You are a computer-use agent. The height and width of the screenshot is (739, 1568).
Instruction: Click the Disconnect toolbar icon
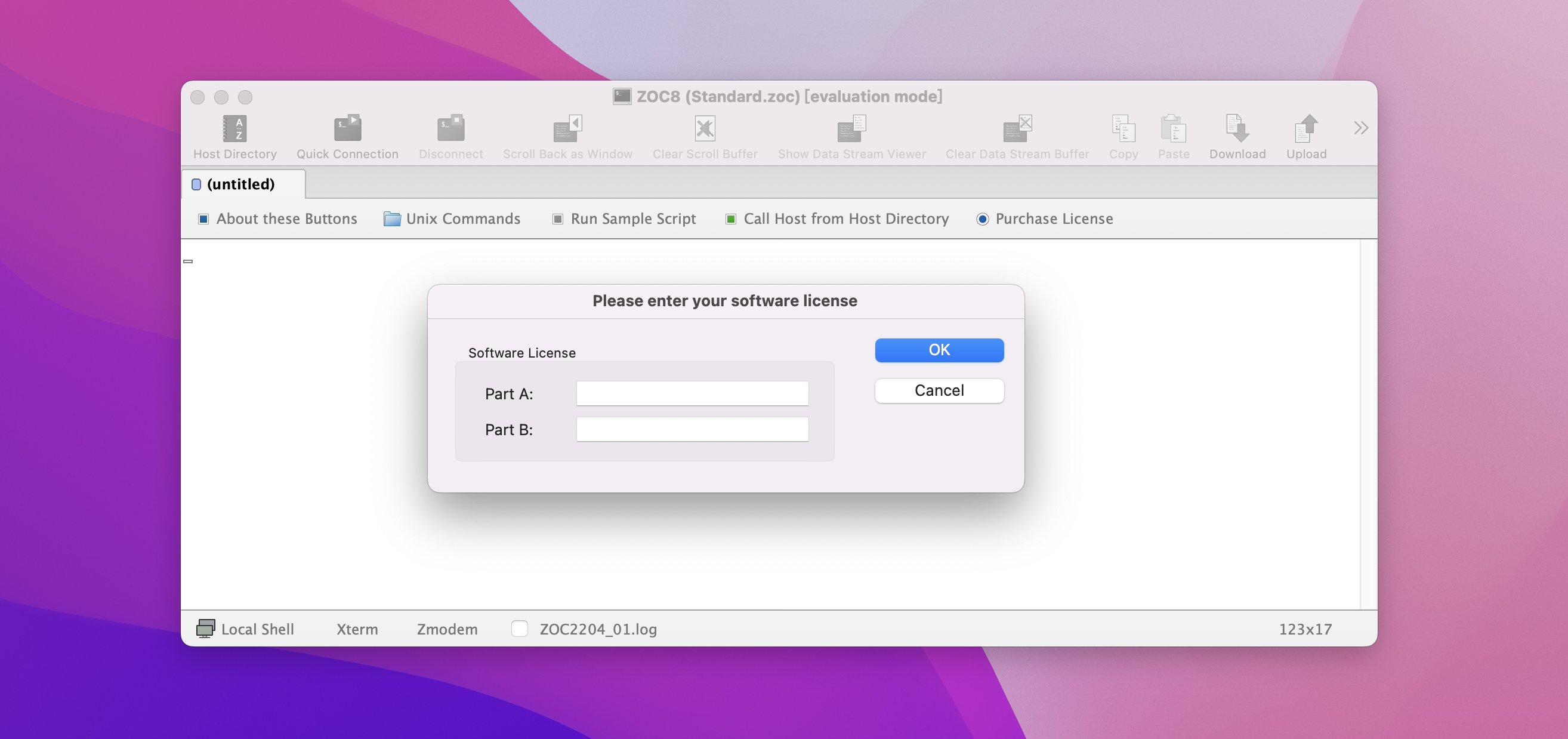coord(450,129)
